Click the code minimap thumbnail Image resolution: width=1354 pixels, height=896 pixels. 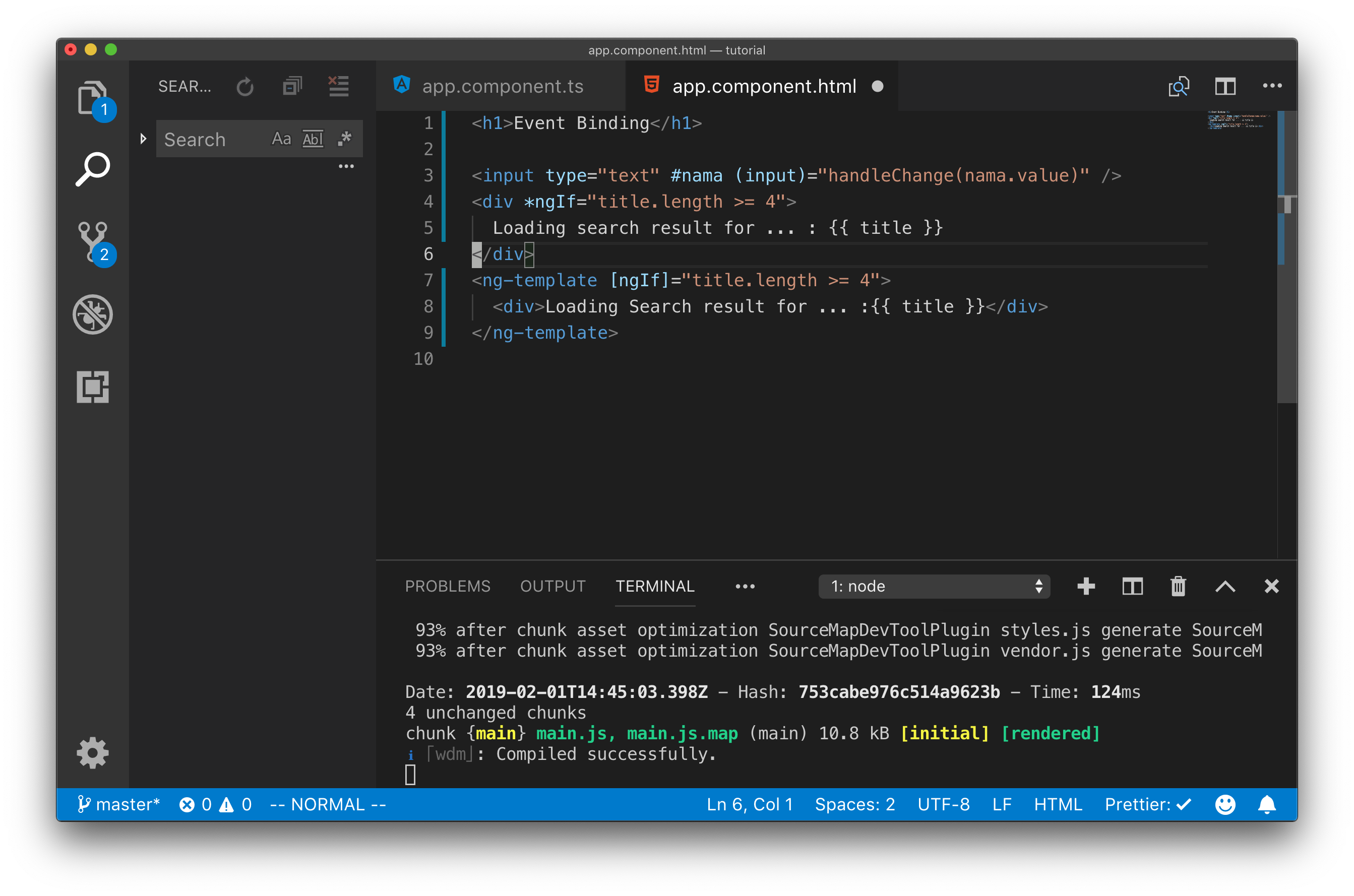pyautogui.click(x=1238, y=120)
